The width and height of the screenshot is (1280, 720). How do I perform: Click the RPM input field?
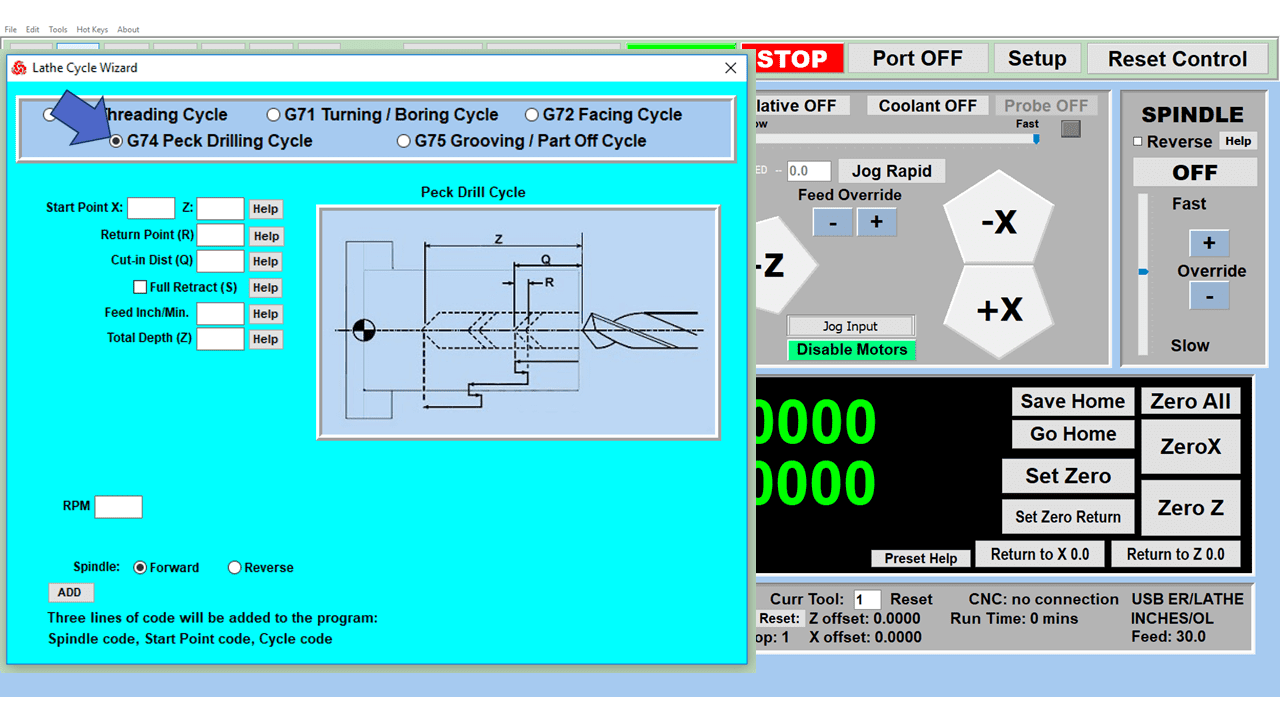(118, 507)
